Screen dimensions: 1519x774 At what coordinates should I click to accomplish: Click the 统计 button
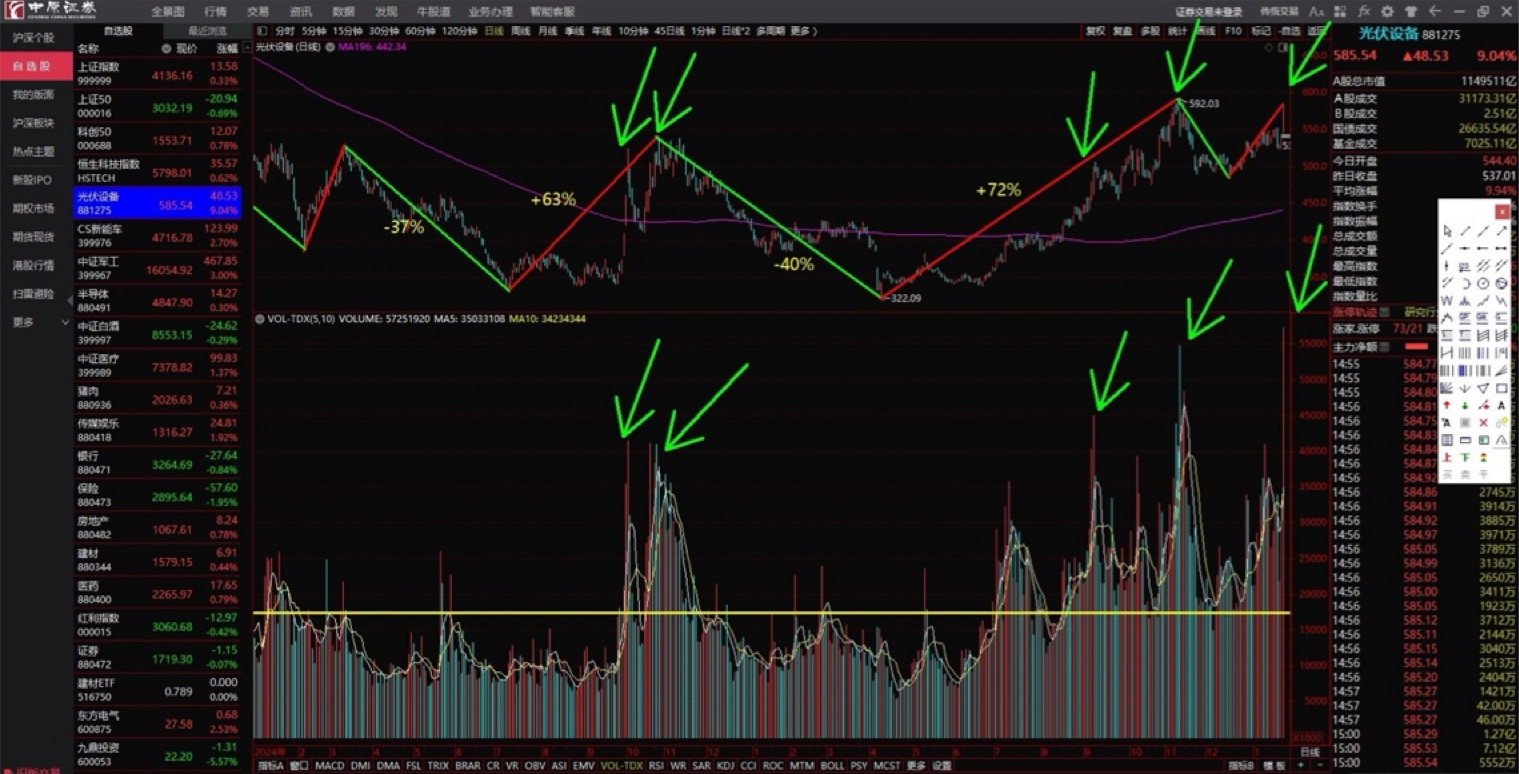coord(1178,31)
